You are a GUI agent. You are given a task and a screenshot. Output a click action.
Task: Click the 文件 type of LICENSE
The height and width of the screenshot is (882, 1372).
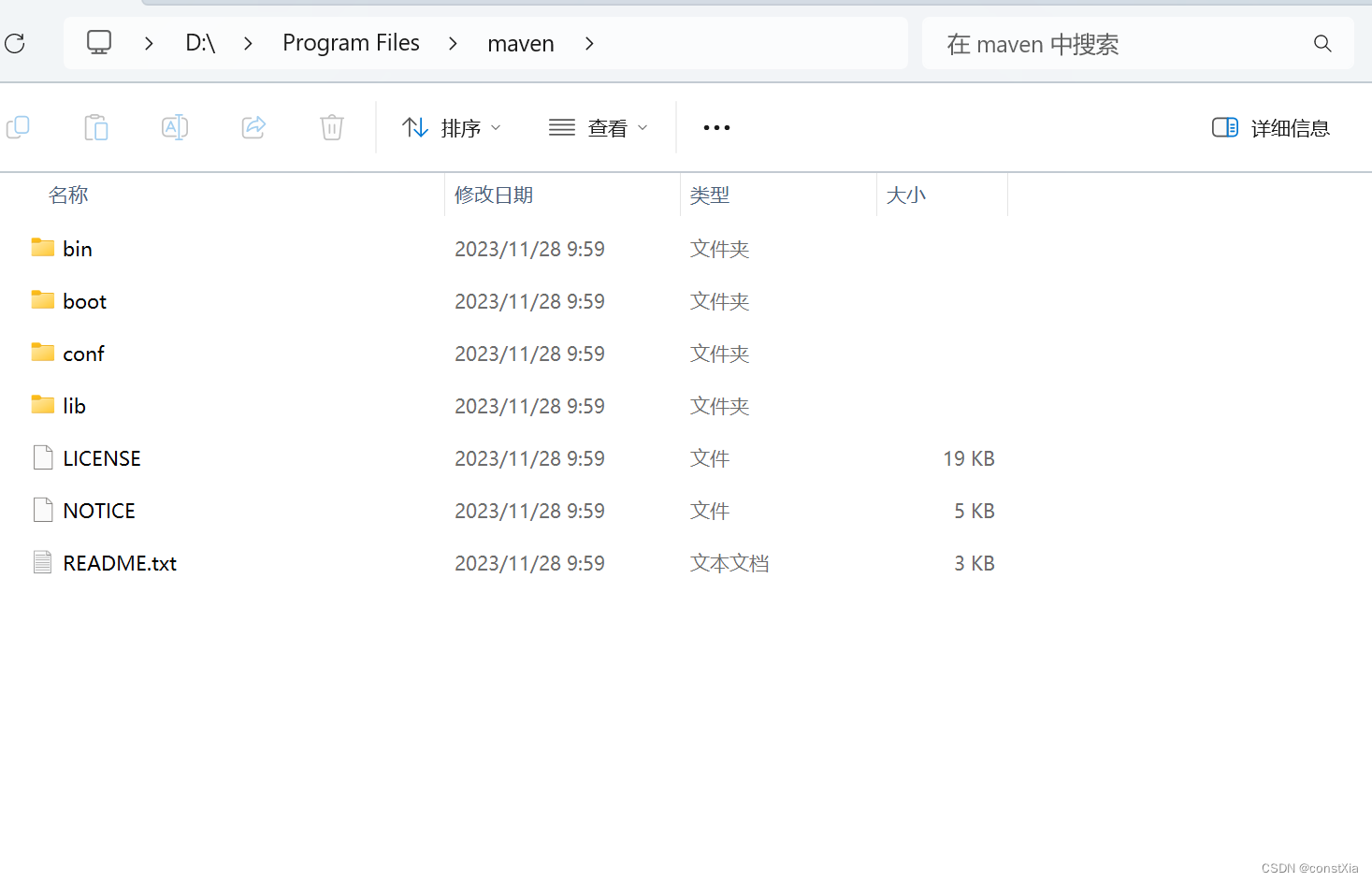tap(710, 458)
